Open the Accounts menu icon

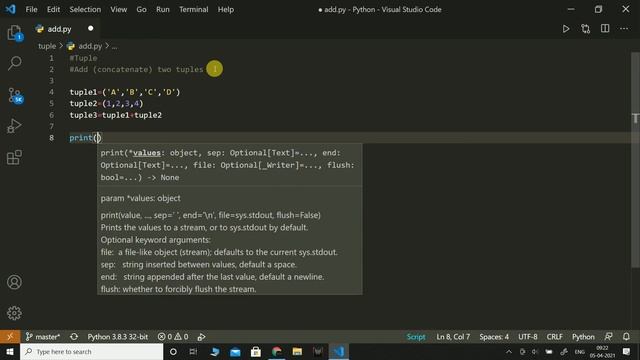click(x=14, y=282)
